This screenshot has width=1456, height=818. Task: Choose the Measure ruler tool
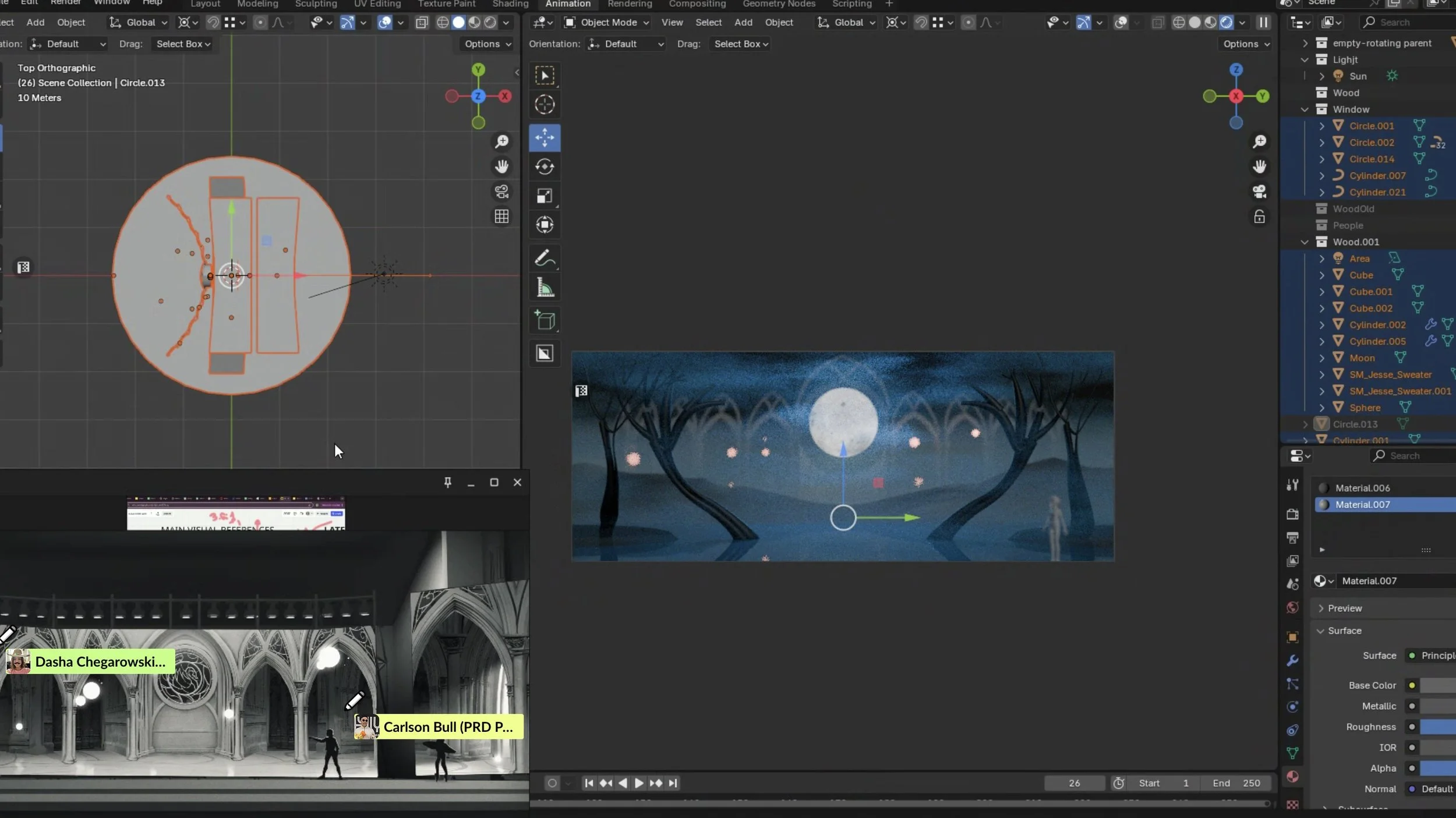(x=545, y=287)
